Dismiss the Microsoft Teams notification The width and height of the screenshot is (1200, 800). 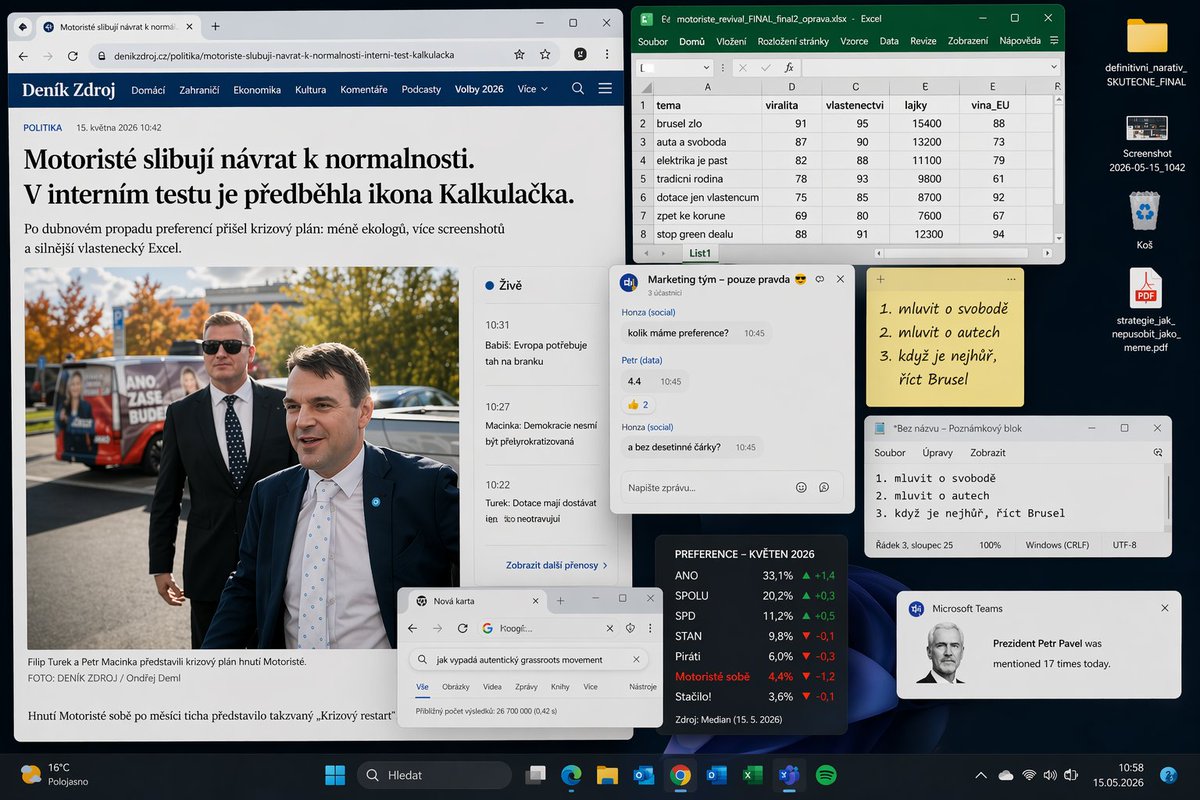pos(1164,608)
